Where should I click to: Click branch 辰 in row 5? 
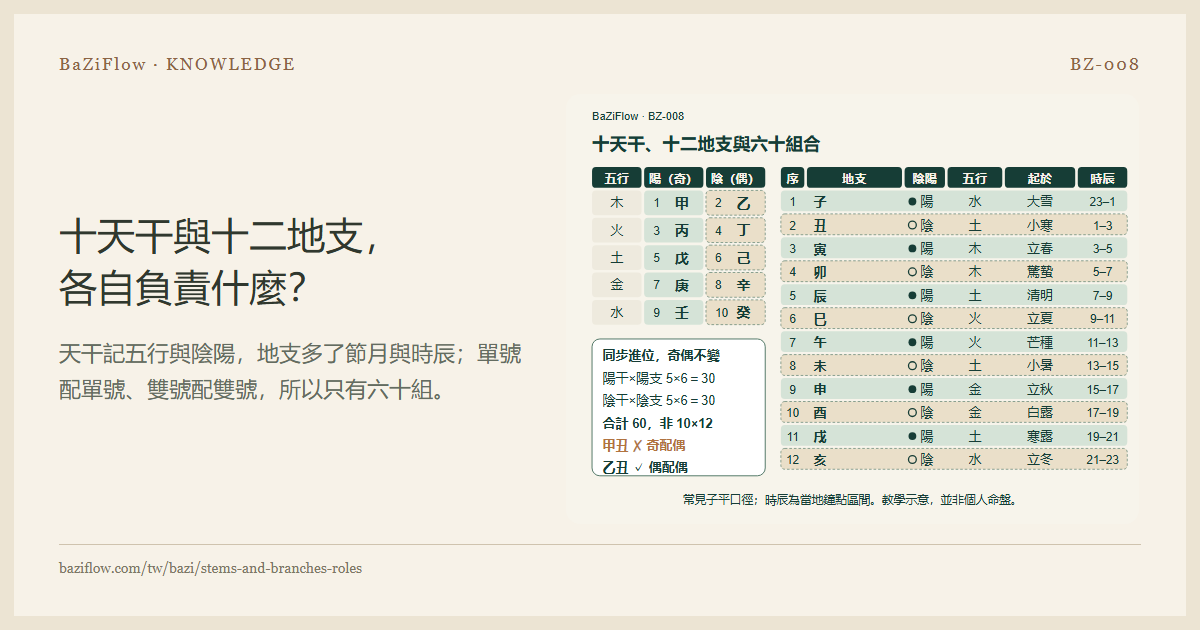(x=820, y=295)
